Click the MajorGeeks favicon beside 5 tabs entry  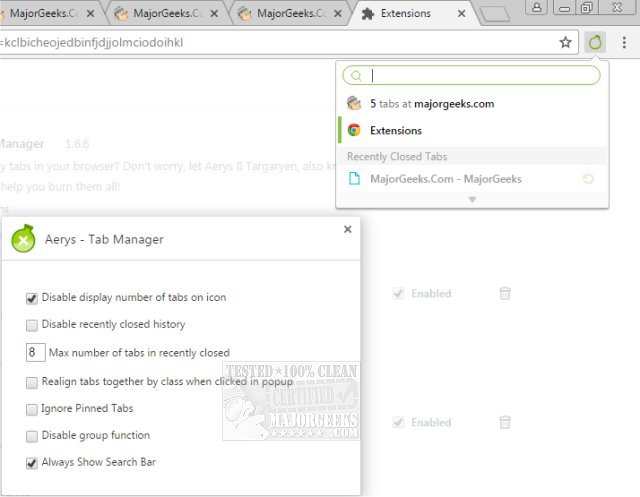(354, 103)
